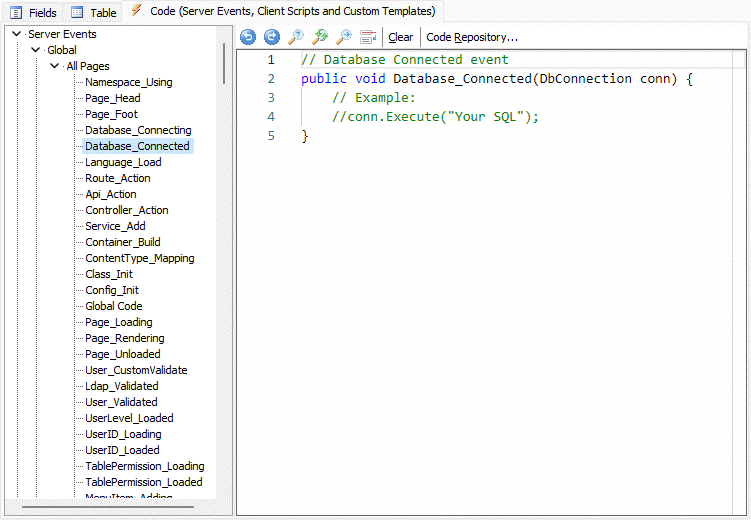Click the Undo icon in code toolbar
Viewport: 751px width, 520px height.
pyautogui.click(x=248, y=37)
